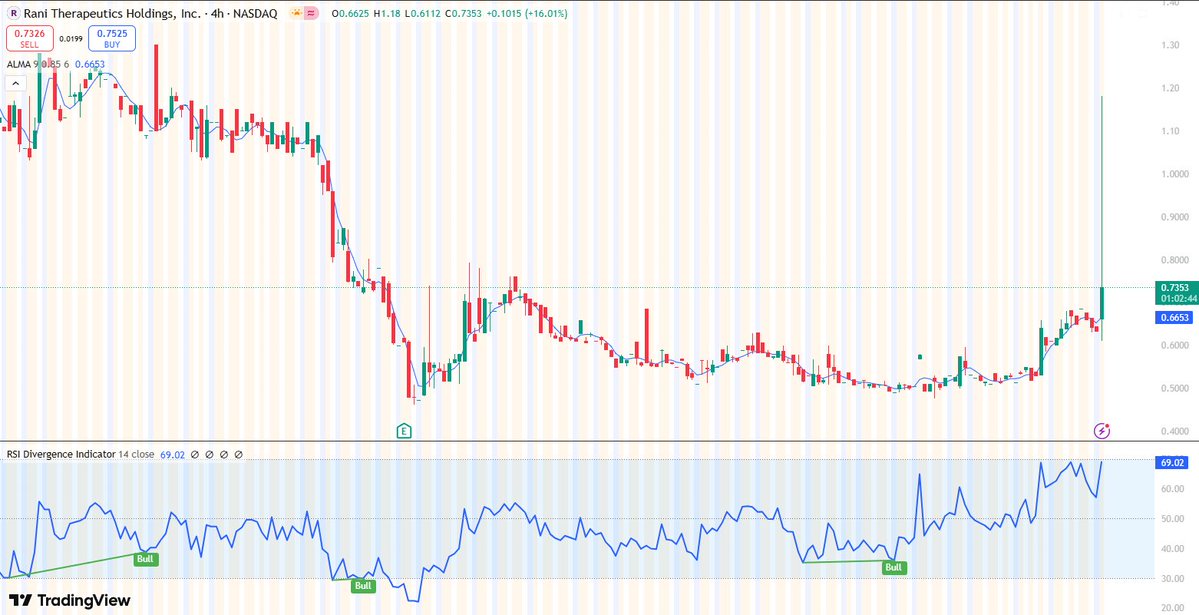1199x615 pixels.
Task: Click the green 0.7353 last-price label on the price axis
Action: [1174, 288]
